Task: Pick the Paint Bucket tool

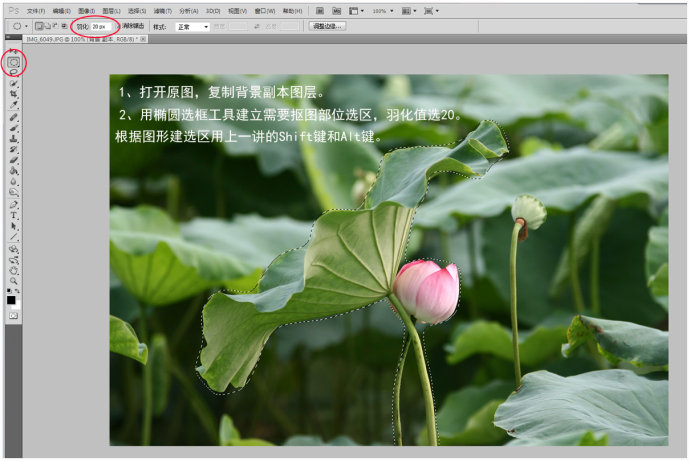Action: (x=14, y=170)
